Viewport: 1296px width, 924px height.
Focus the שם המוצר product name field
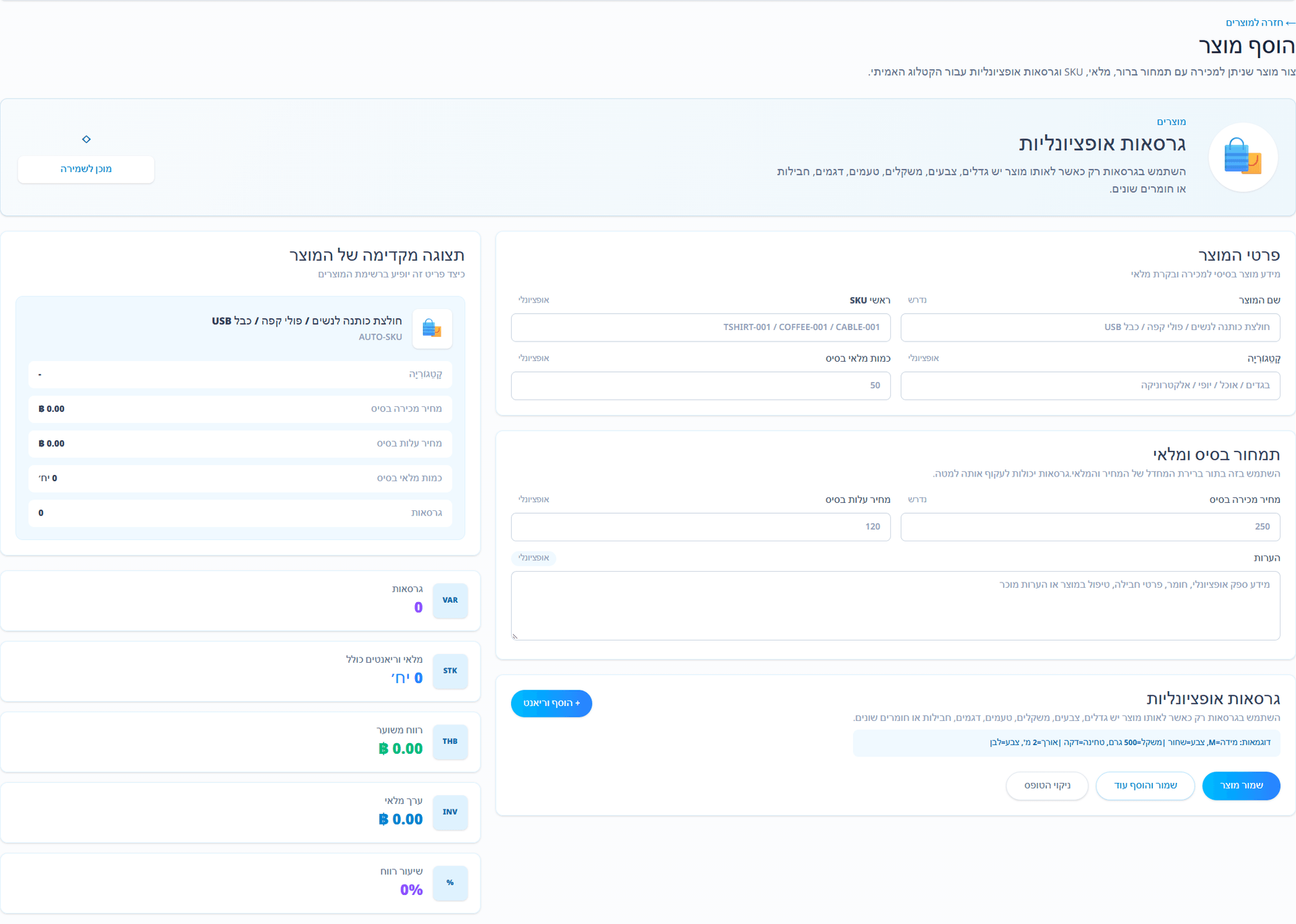click(1090, 327)
